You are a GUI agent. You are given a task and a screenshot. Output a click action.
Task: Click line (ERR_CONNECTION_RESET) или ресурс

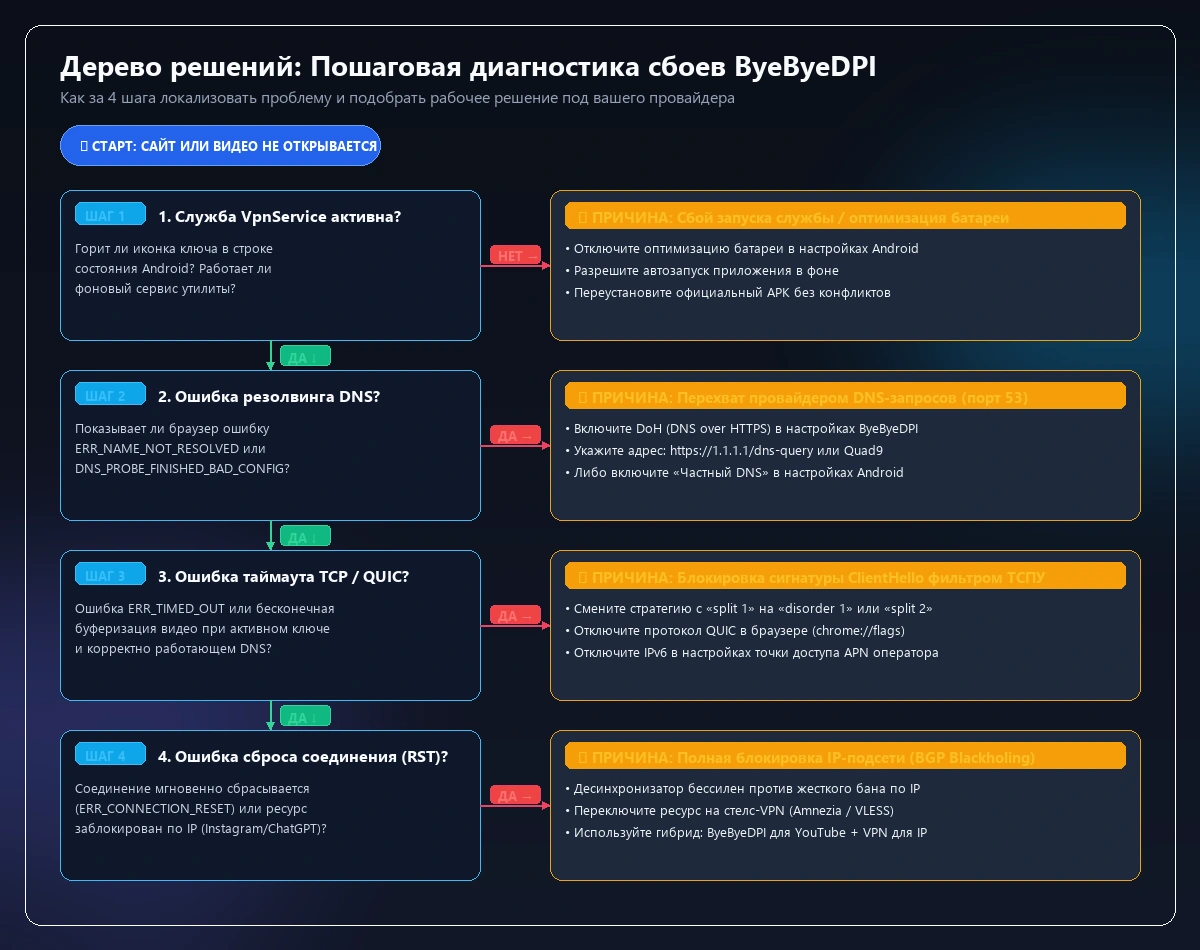[193, 809]
